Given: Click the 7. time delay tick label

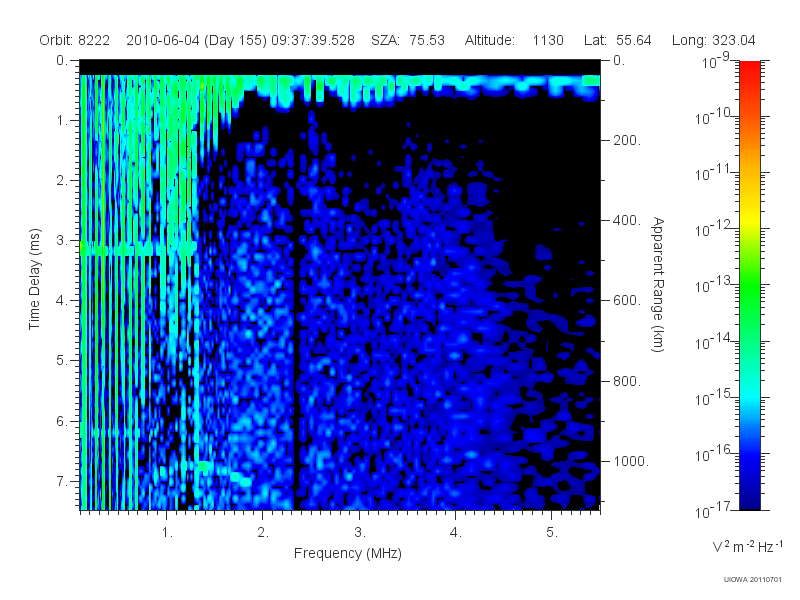Looking at the screenshot, I should click(62, 481).
